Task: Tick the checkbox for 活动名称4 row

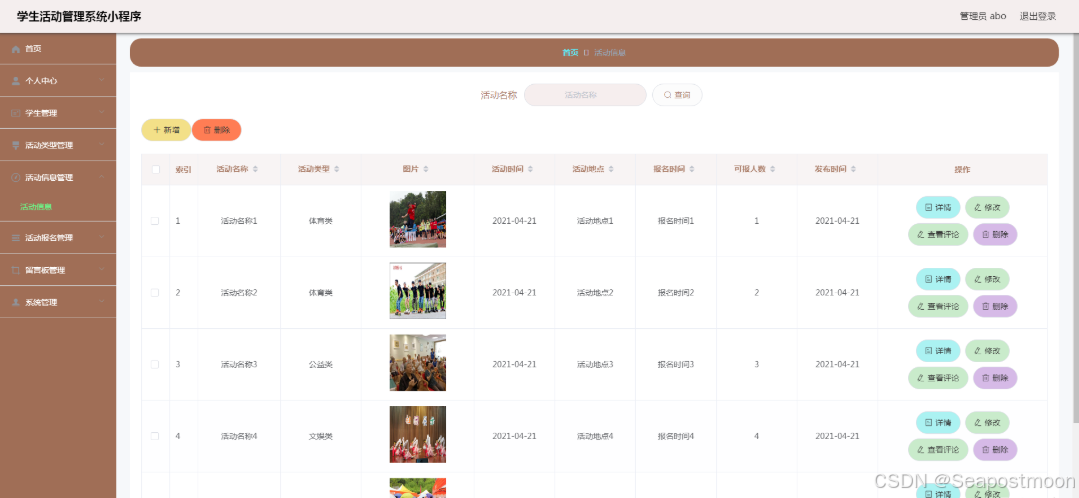Action: (x=155, y=436)
